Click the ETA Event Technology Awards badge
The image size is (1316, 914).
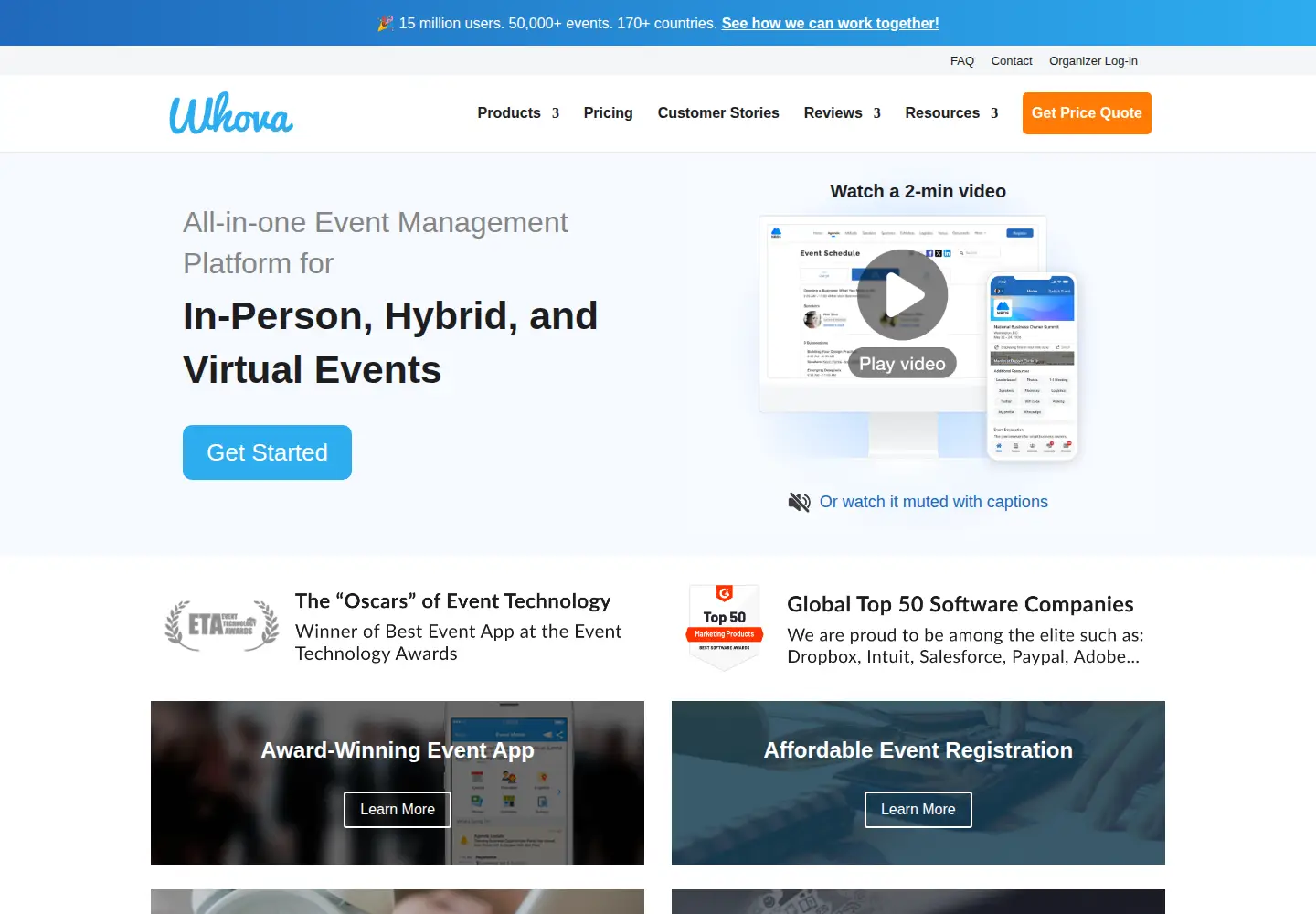pos(222,625)
